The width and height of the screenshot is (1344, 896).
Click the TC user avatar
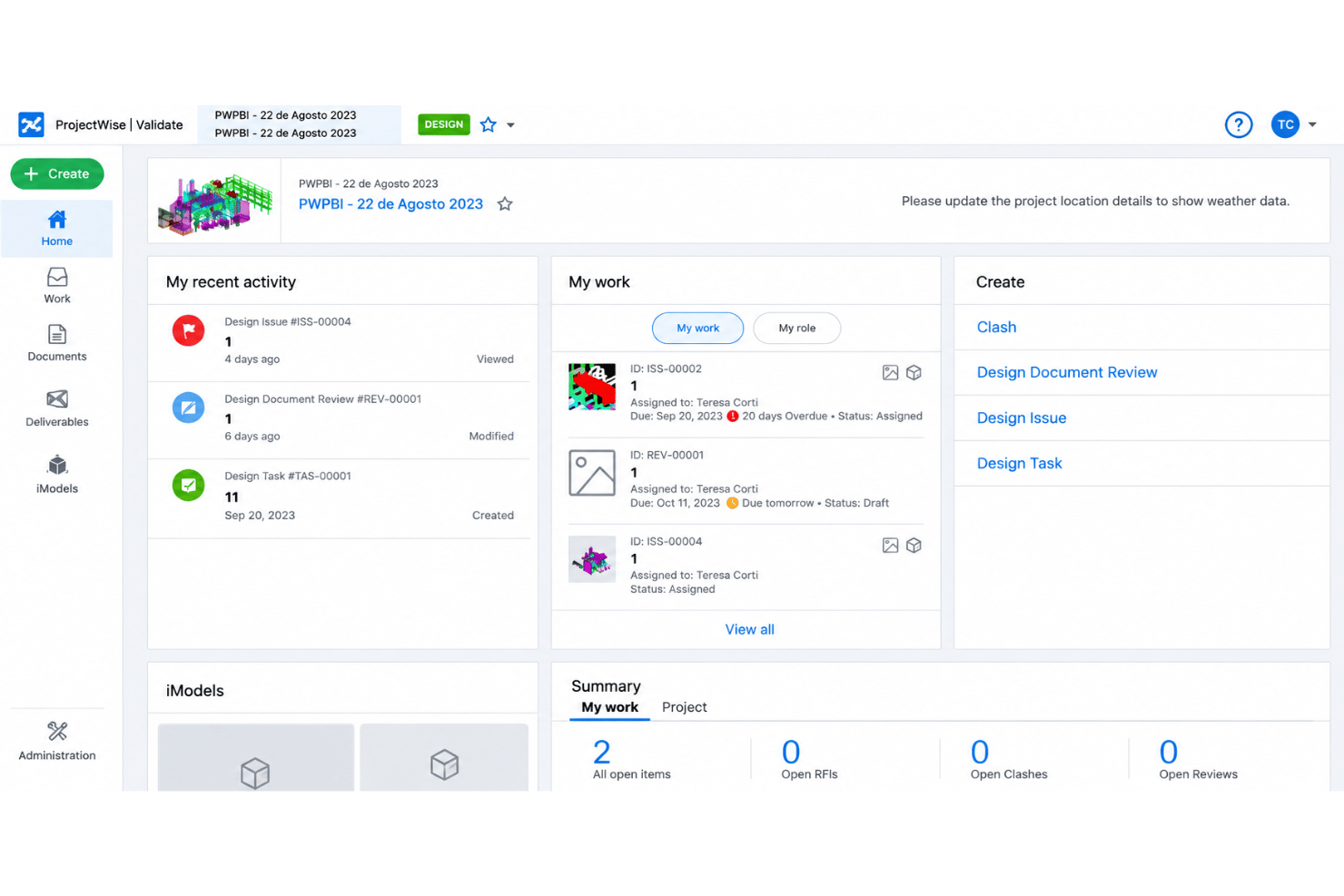tap(1285, 124)
